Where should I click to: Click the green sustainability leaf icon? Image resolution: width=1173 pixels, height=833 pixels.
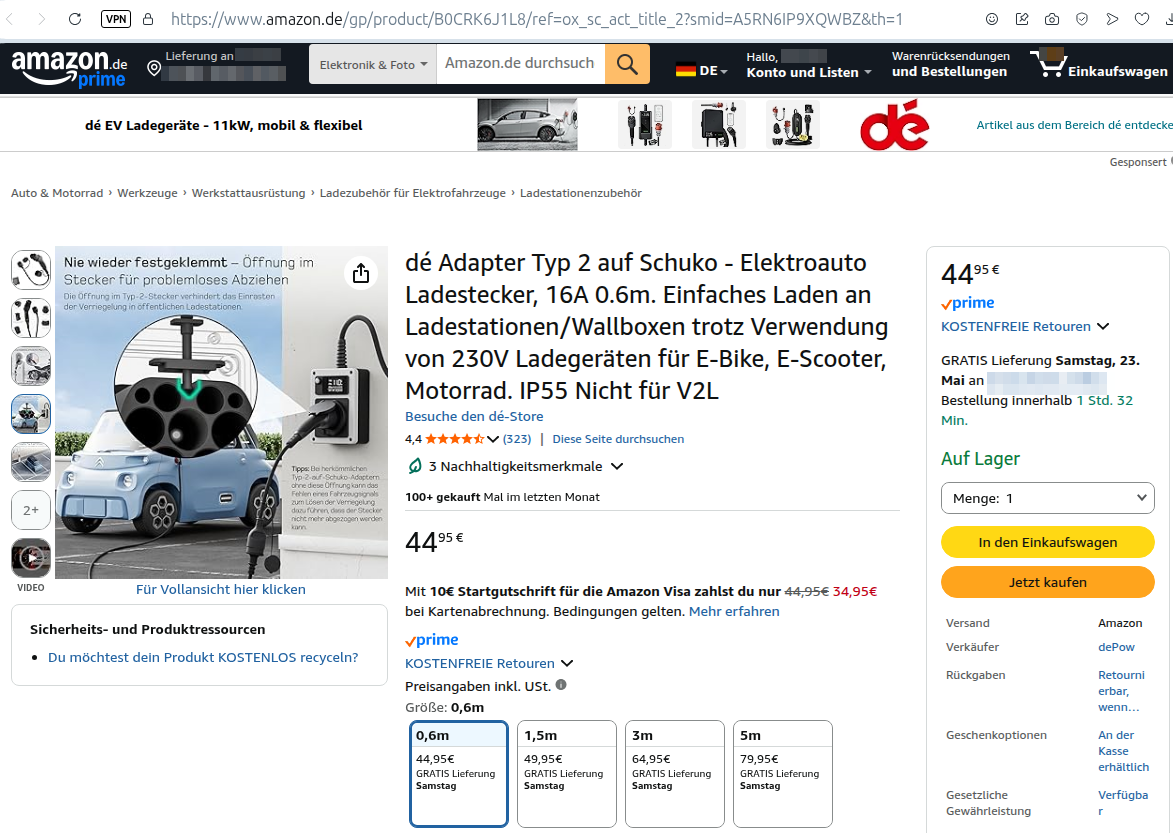pos(414,467)
